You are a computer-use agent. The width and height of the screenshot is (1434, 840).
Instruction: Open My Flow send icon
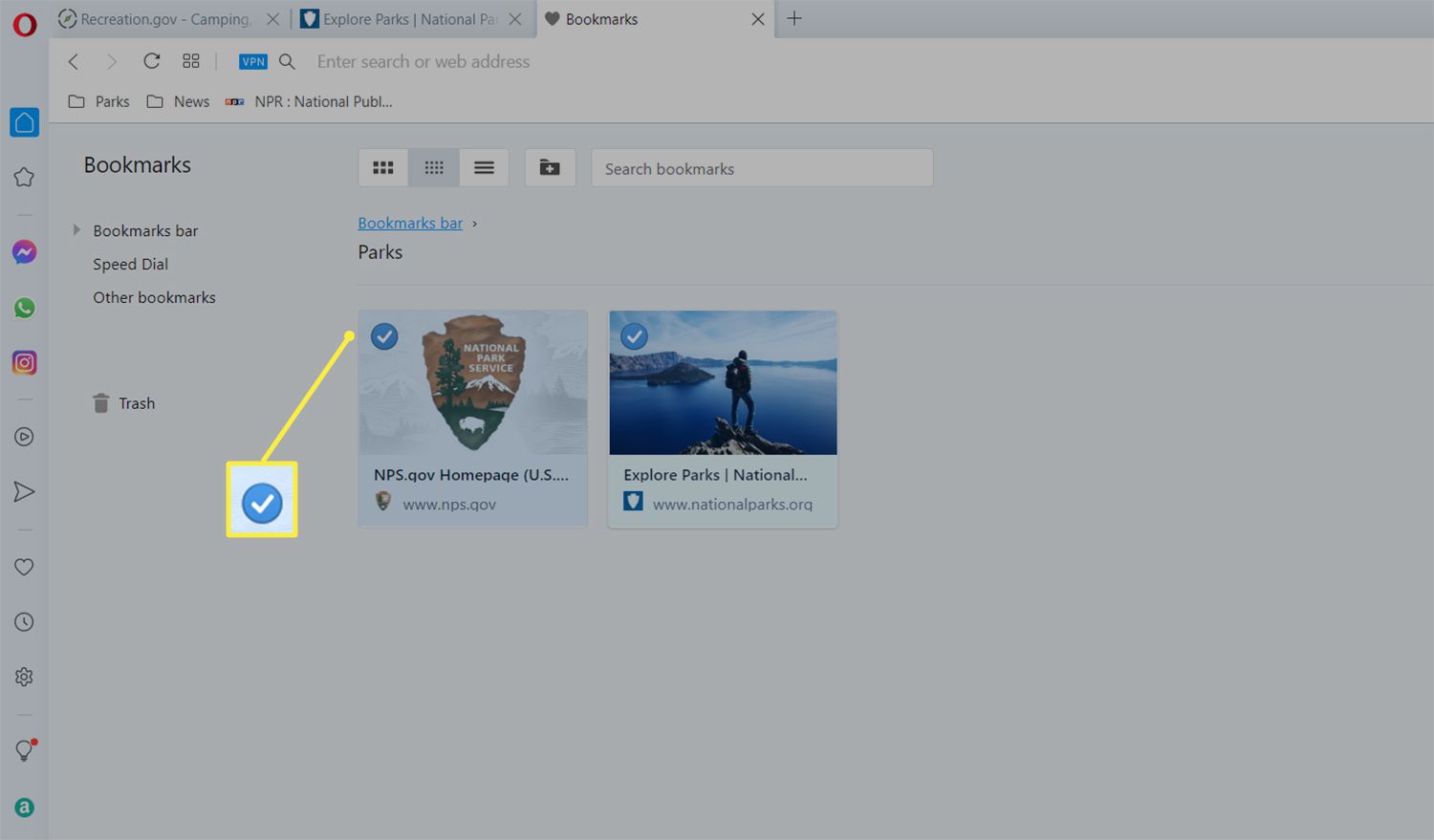24,492
